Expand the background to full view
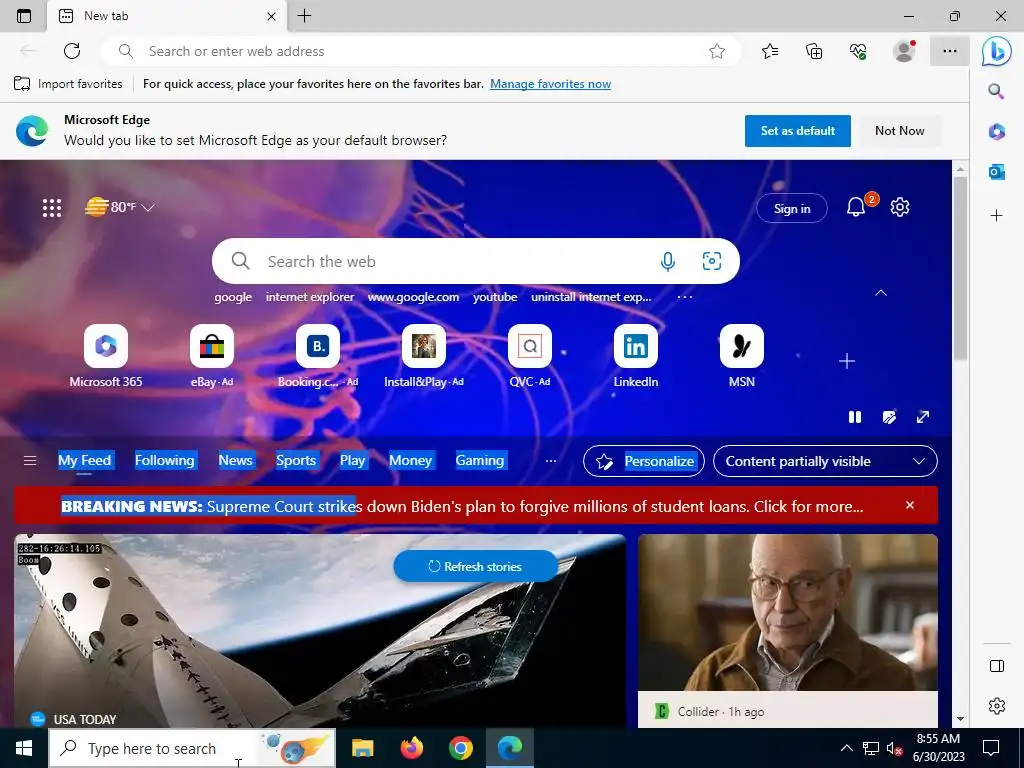Viewport: 1024px width, 768px height. click(923, 417)
